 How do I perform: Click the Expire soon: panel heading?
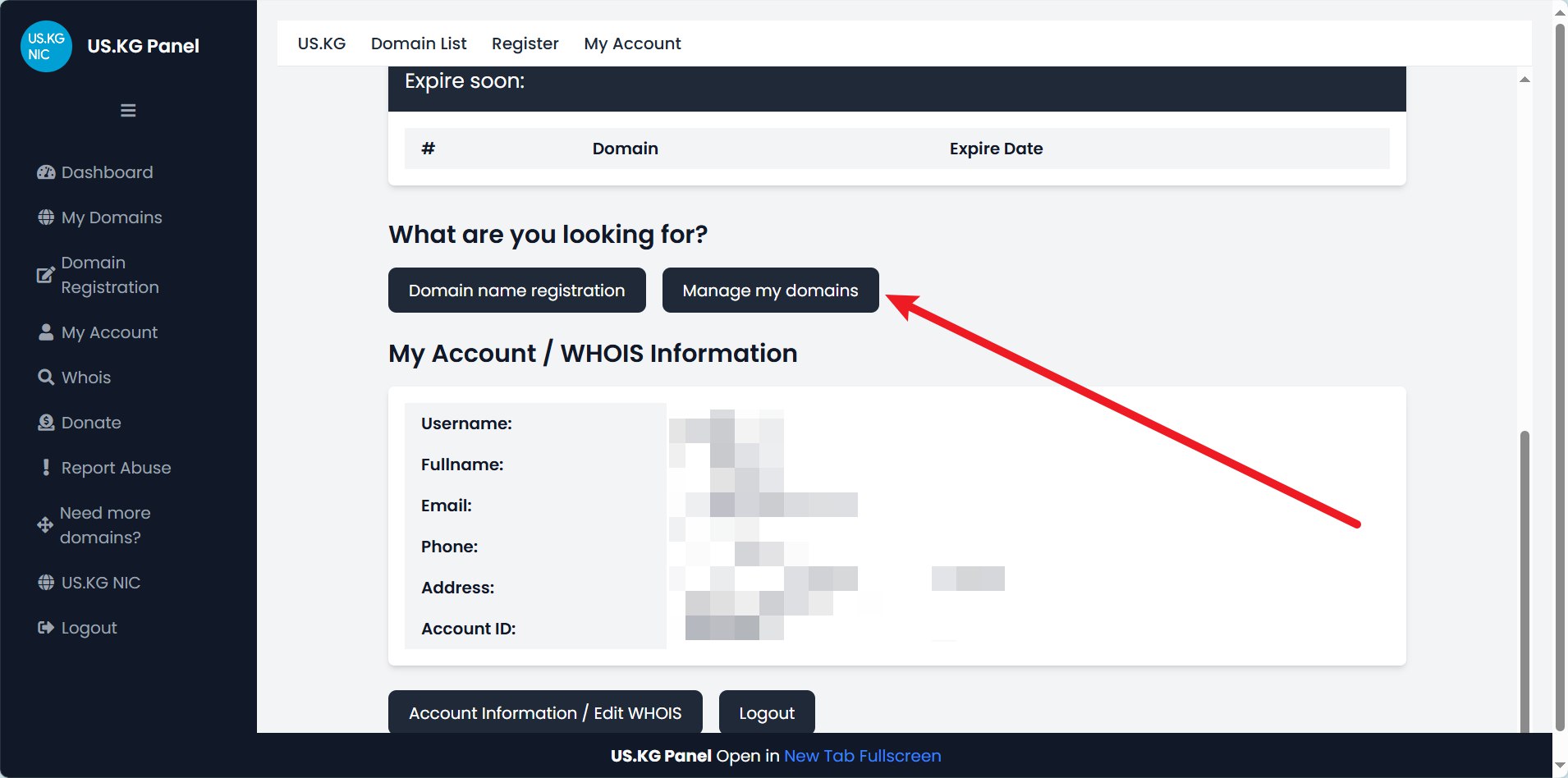465,81
